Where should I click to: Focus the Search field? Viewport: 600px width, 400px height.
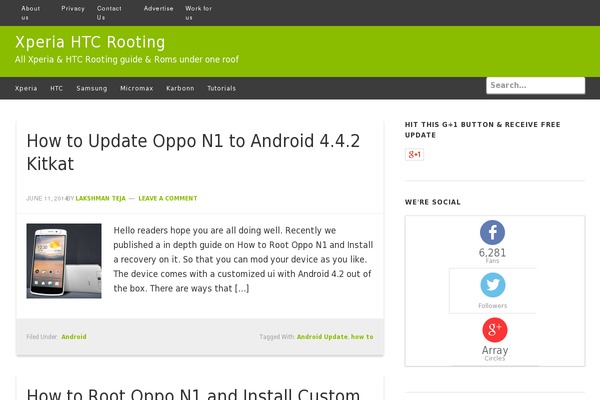coord(535,85)
